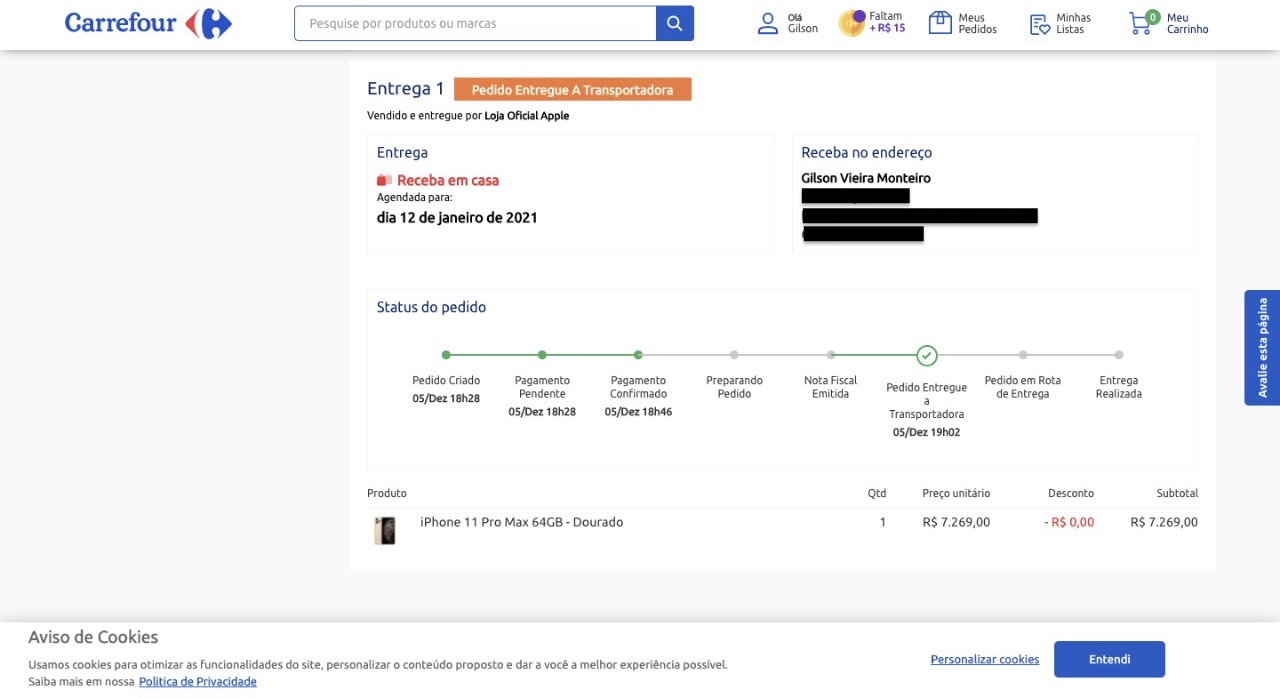
Task: Click the Receba em casa delivery icon
Action: click(x=384, y=181)
